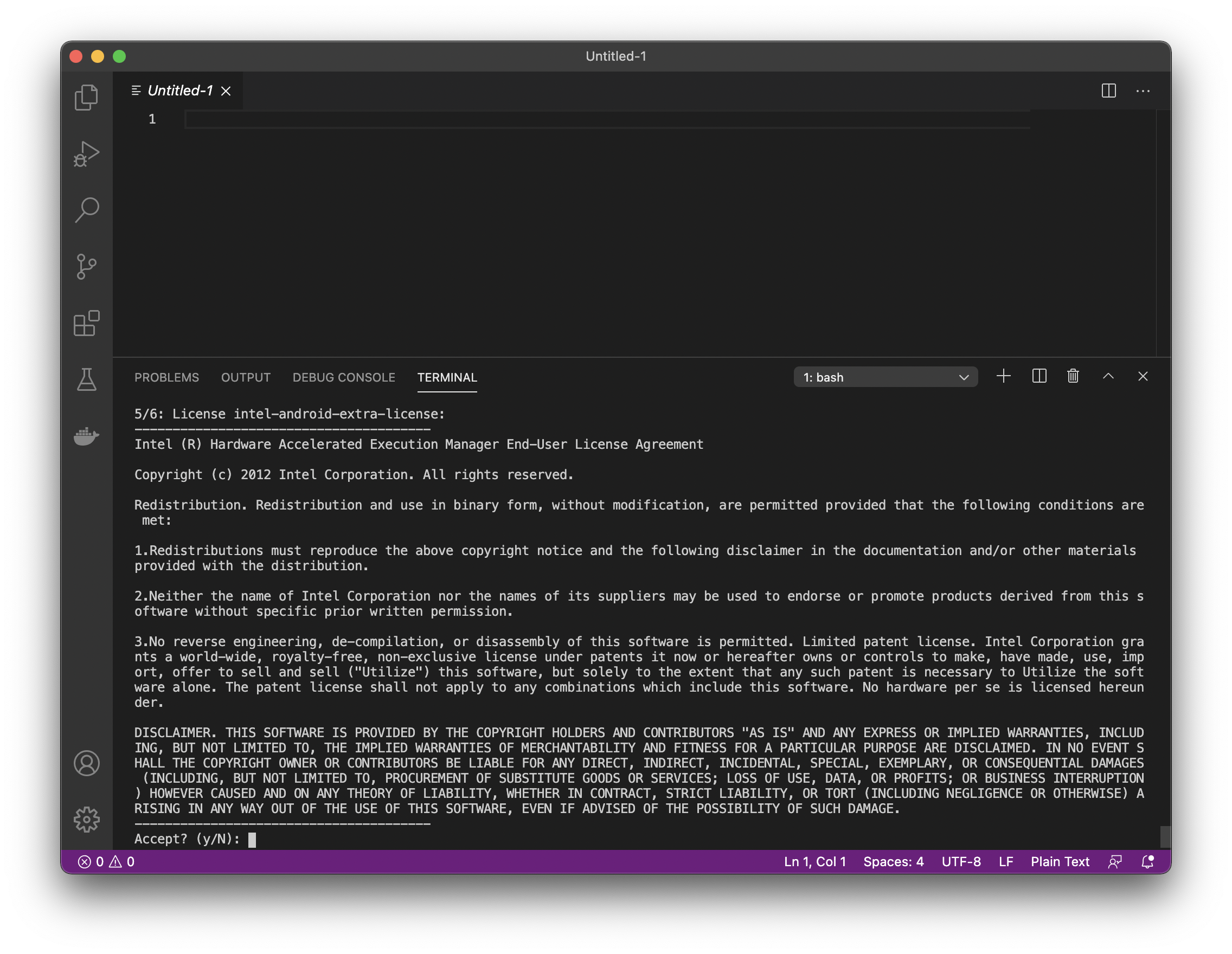
Task: Switch to the DEBUG CONSOLE tab
Action: (x=344, y=377)
